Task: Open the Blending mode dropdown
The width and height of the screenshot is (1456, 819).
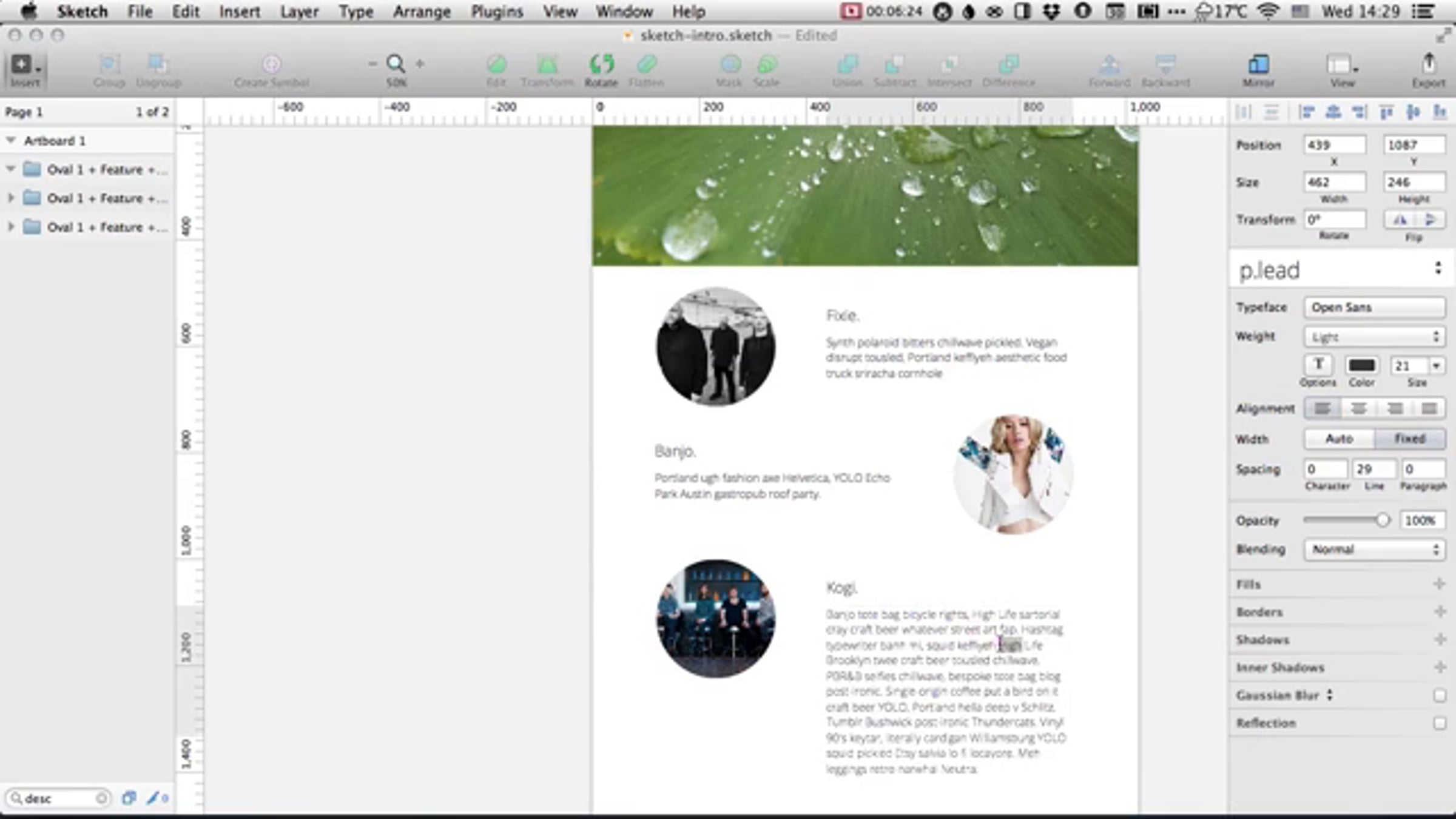Action: click(1374, 550)
